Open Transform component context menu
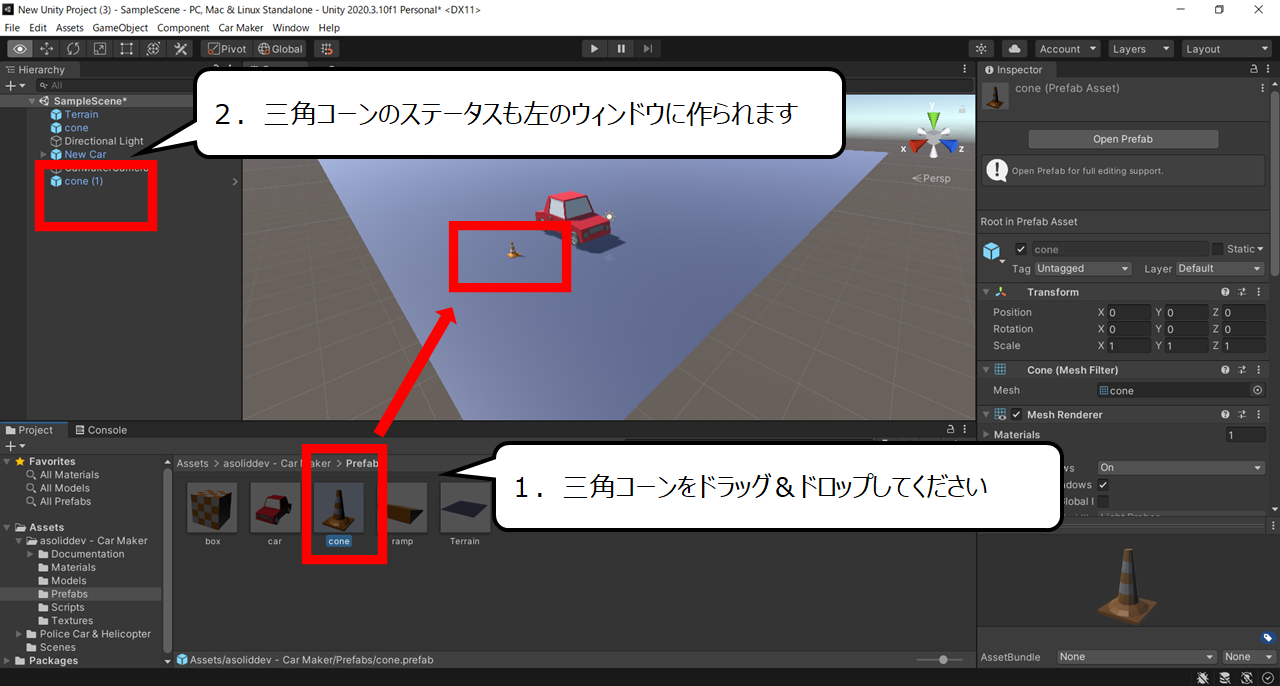 pos(1258,292)
